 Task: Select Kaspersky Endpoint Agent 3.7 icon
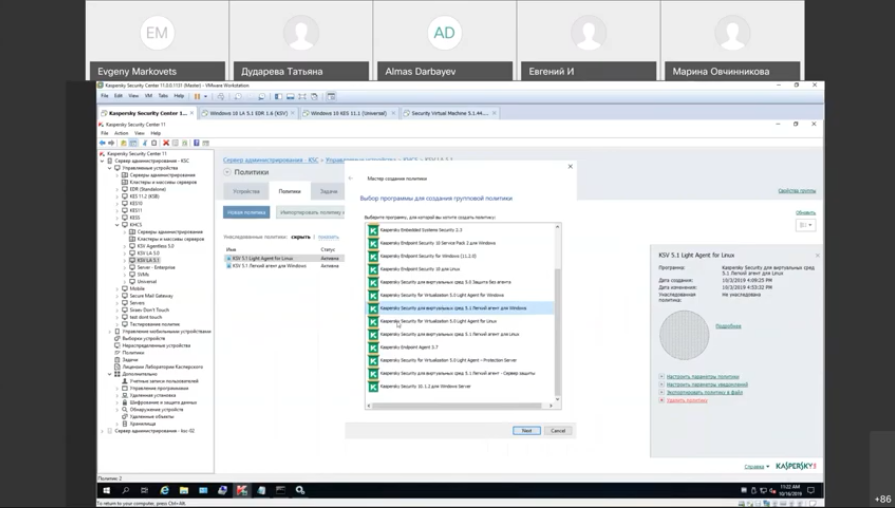[x=373, y=347]
